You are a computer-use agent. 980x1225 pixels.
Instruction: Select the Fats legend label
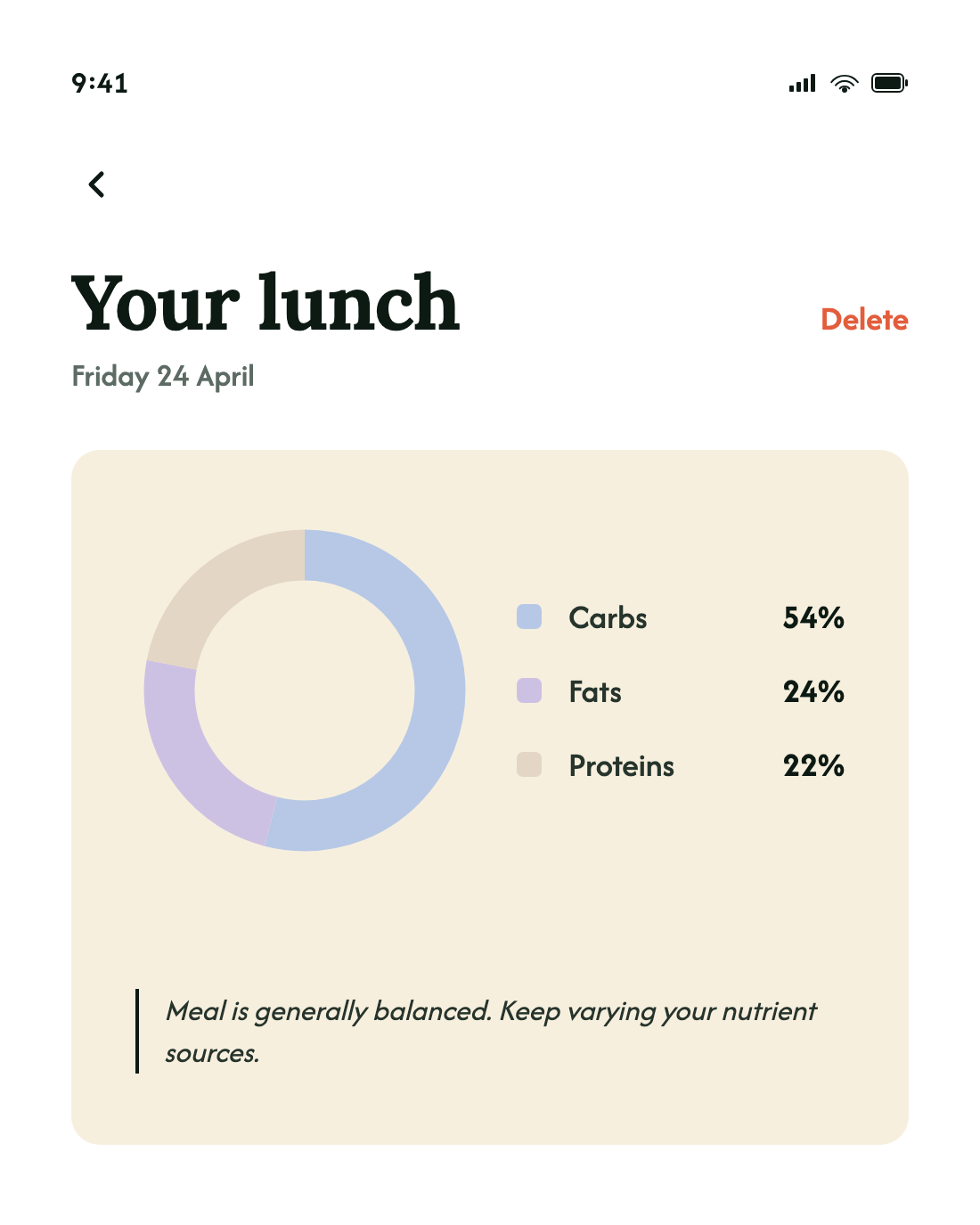coord(595,691)
